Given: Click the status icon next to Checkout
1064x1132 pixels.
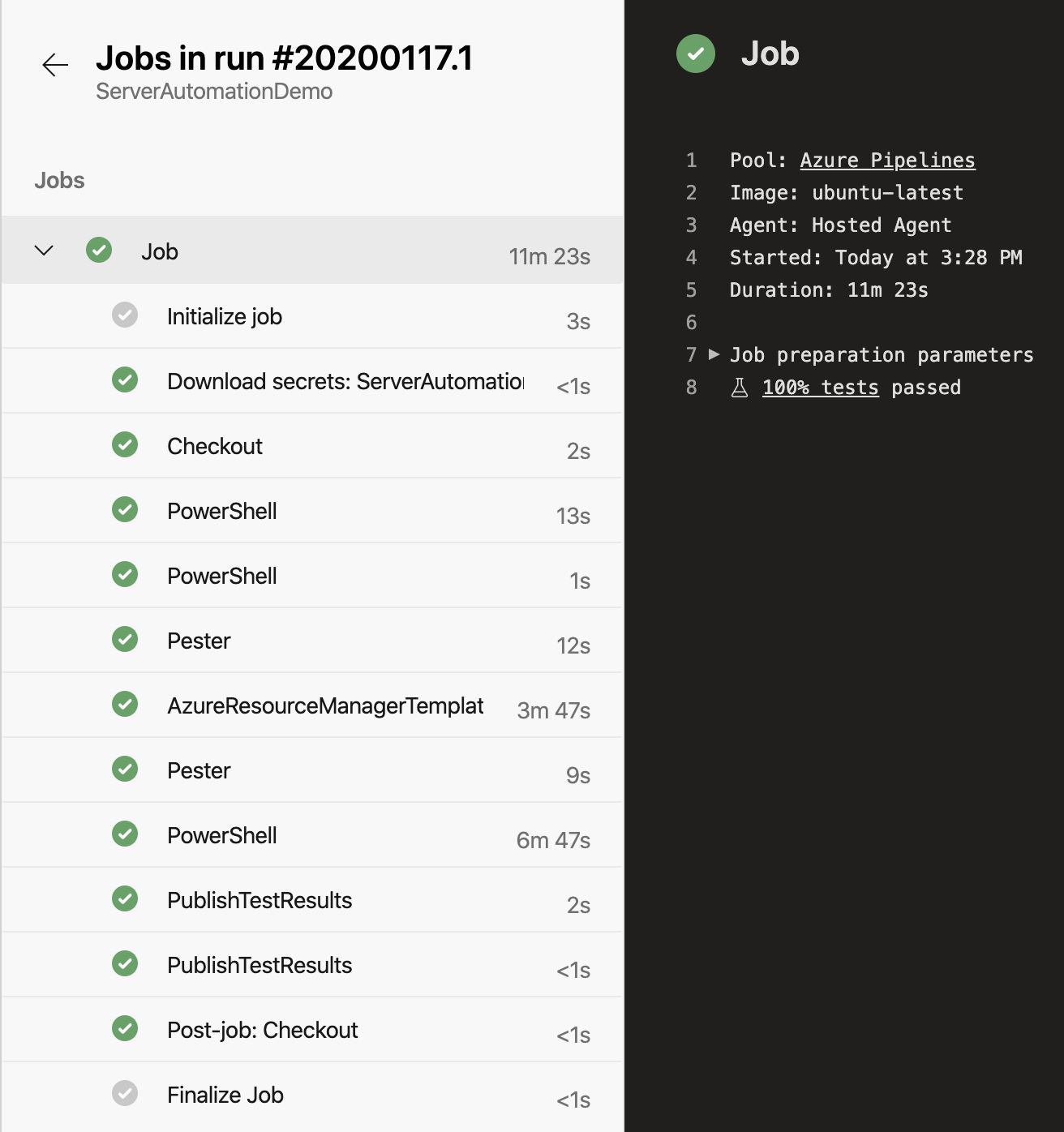Looking at the screenshot, I should click(x=125, y=444).
